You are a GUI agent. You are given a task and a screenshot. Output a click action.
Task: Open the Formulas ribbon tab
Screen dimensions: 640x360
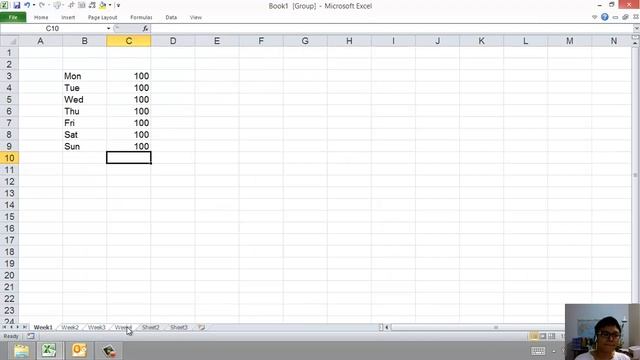pos(141,18)
